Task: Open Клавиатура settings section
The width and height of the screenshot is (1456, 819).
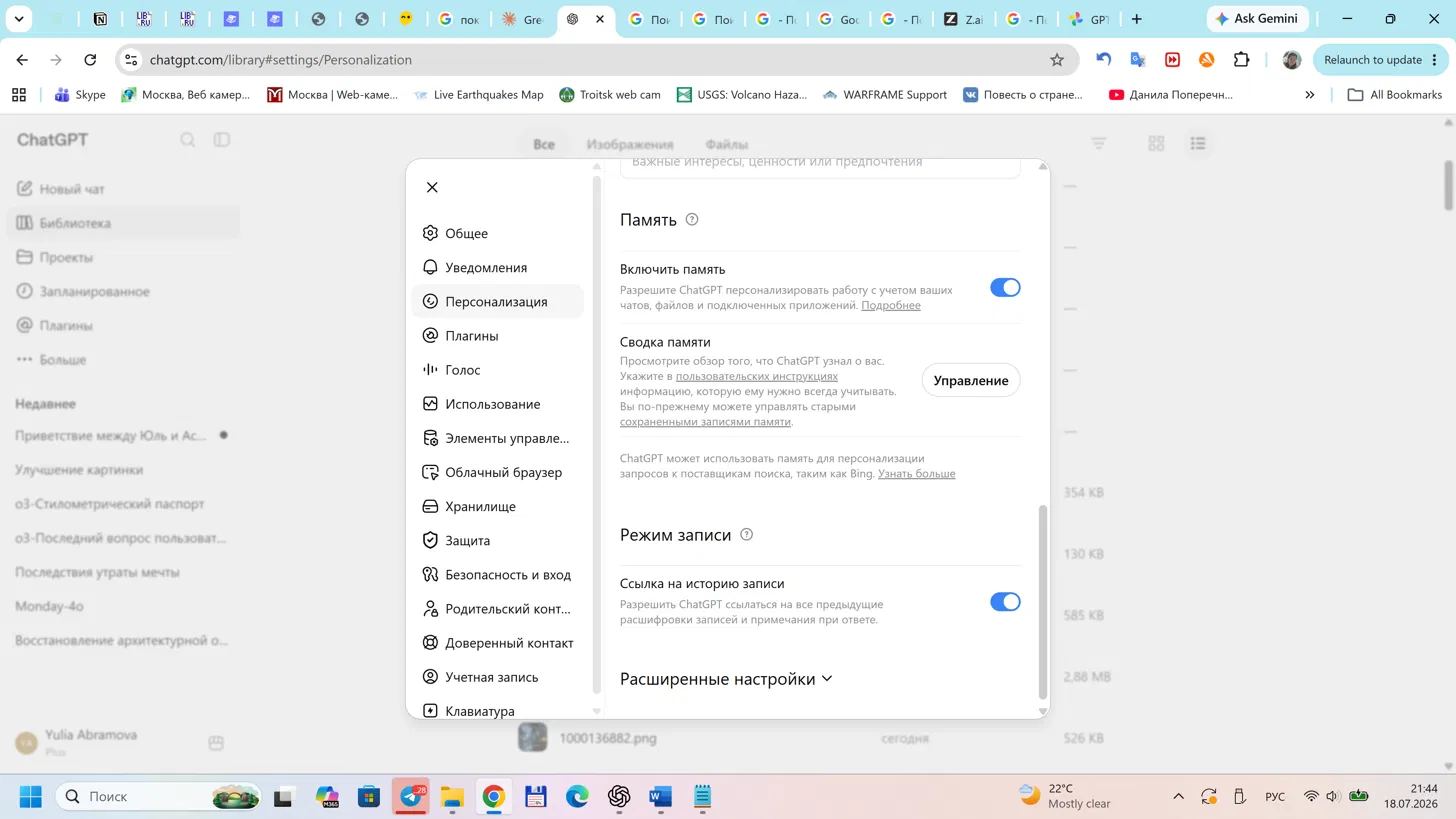Action: point(497,711)
